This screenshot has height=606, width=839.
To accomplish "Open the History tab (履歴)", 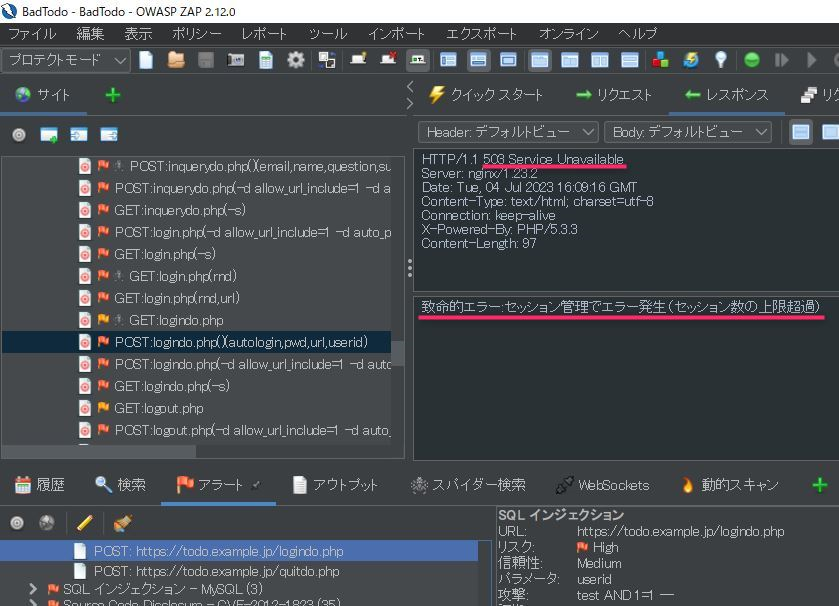I will click(40, 485).
